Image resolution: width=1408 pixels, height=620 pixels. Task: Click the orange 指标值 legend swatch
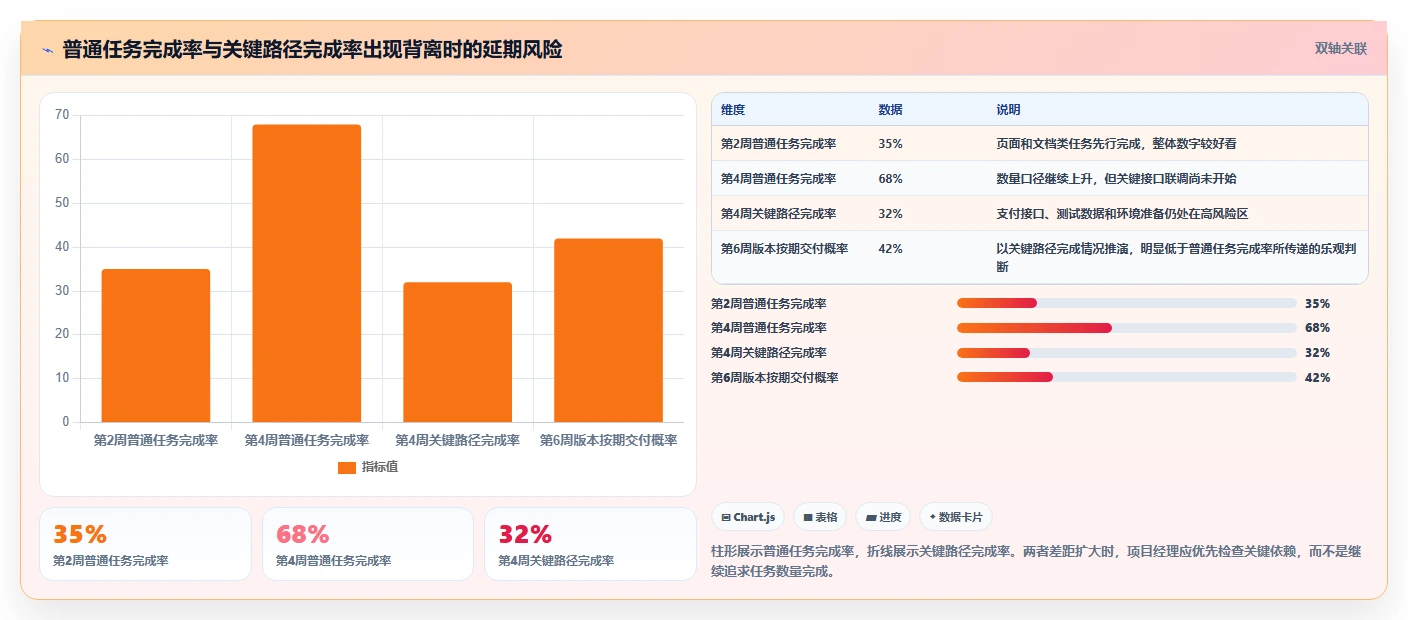tap(347, 467)
